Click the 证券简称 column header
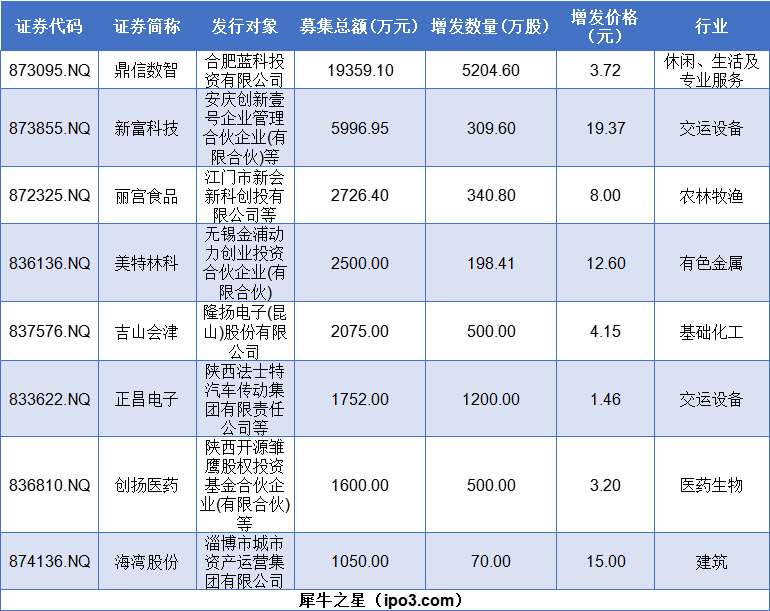The image size is (770, 611). point(147,27)
